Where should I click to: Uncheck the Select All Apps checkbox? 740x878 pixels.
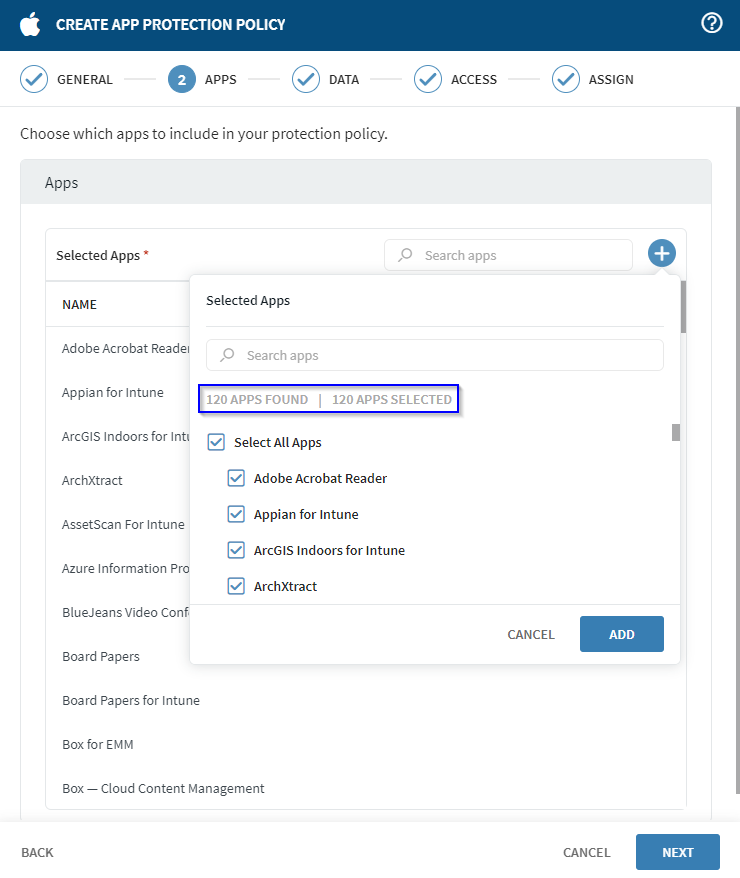(216, 442)
